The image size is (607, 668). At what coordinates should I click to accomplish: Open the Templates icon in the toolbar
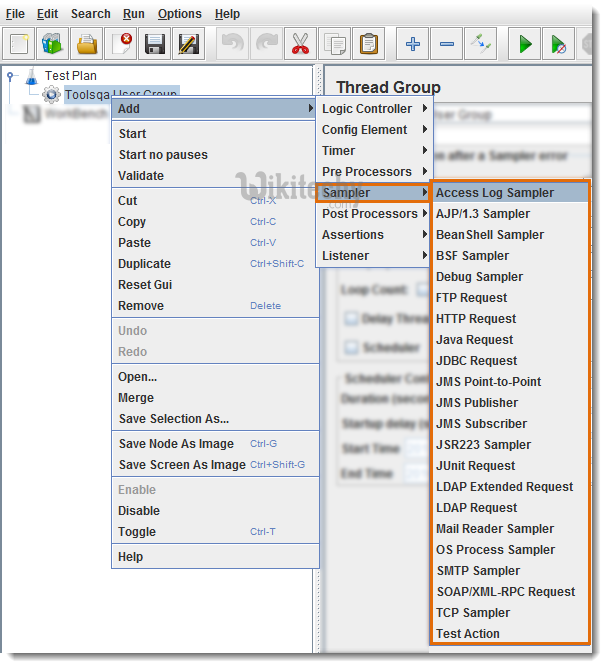(52, 44)
